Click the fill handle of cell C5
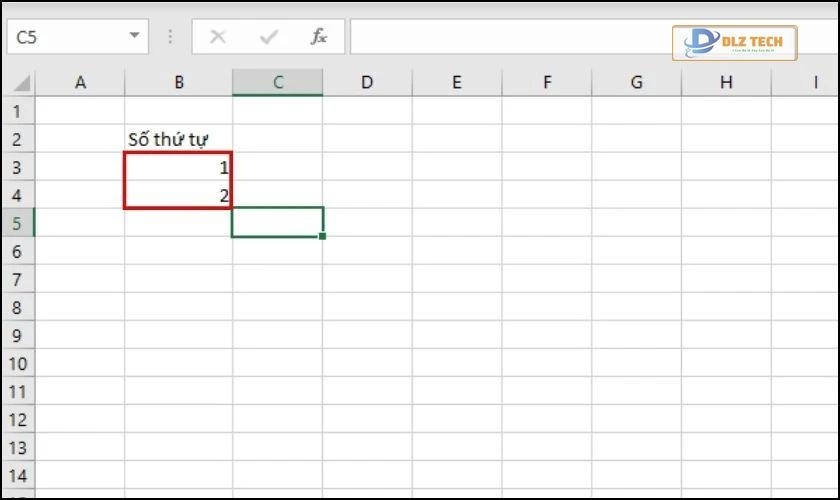This screenshot has height=500, width=840. point(323,236)
